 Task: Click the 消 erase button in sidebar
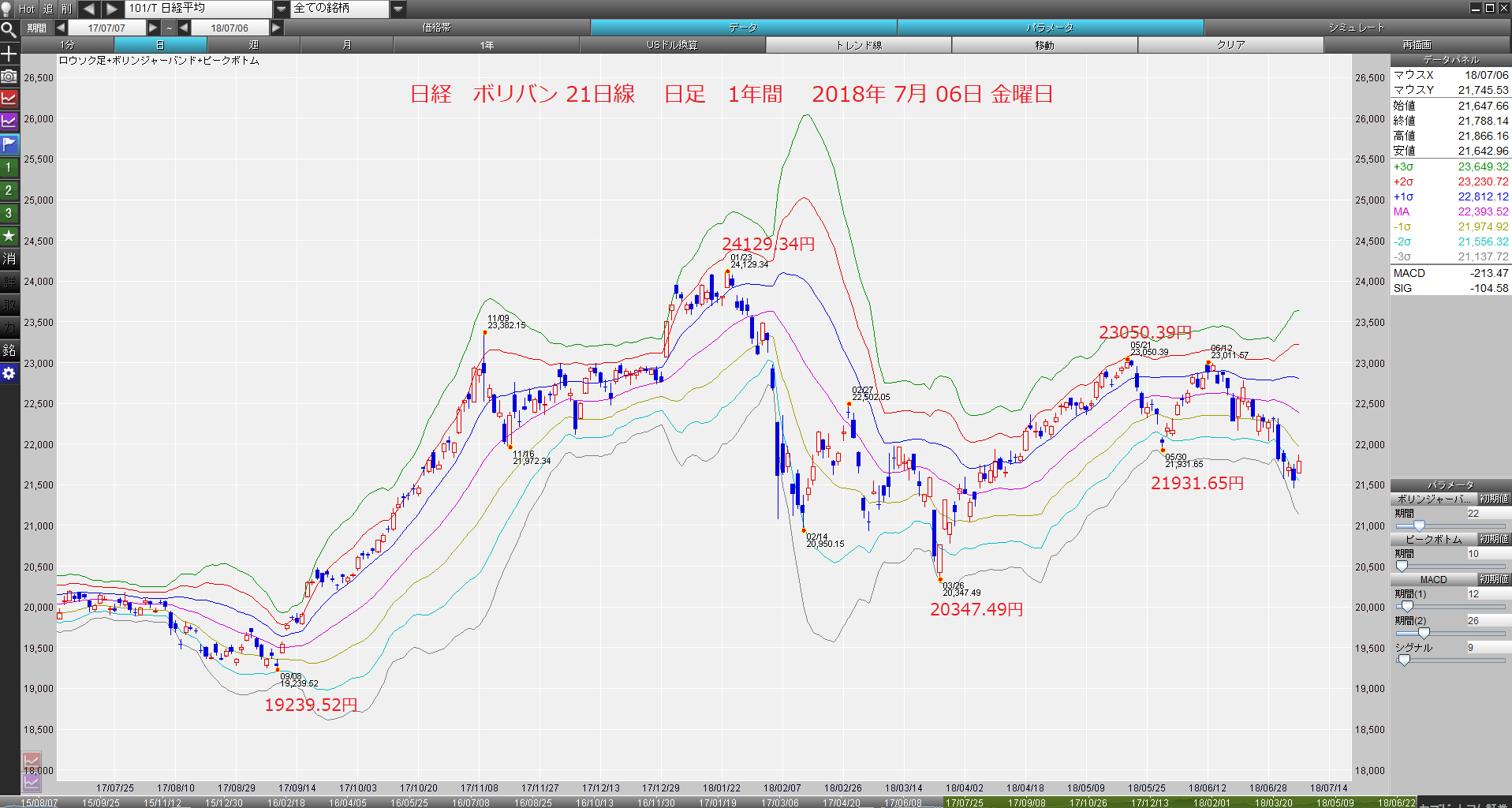pos(9,259)
